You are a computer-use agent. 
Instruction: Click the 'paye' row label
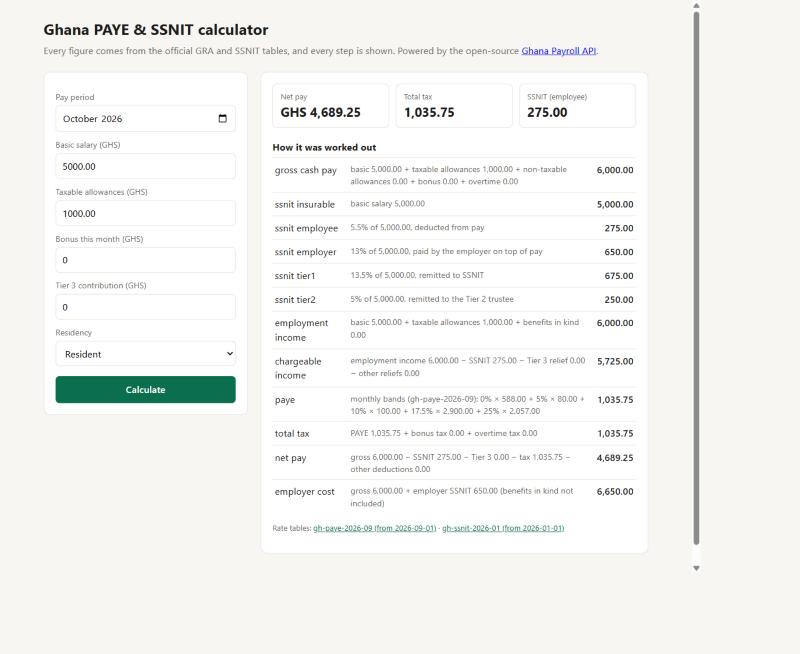tap(285, 400)
